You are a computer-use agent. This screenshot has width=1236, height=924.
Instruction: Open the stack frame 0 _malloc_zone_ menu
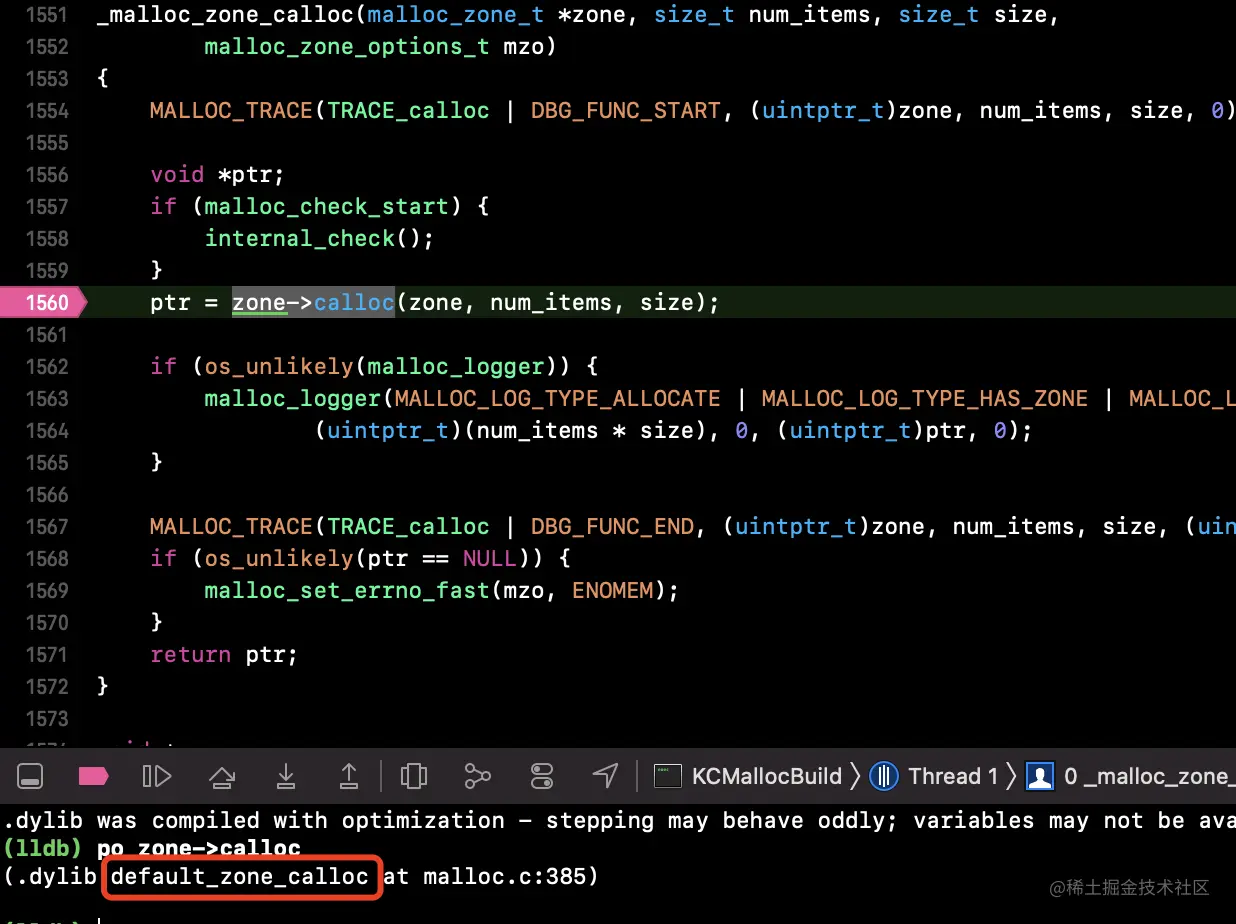(1130, 776)
